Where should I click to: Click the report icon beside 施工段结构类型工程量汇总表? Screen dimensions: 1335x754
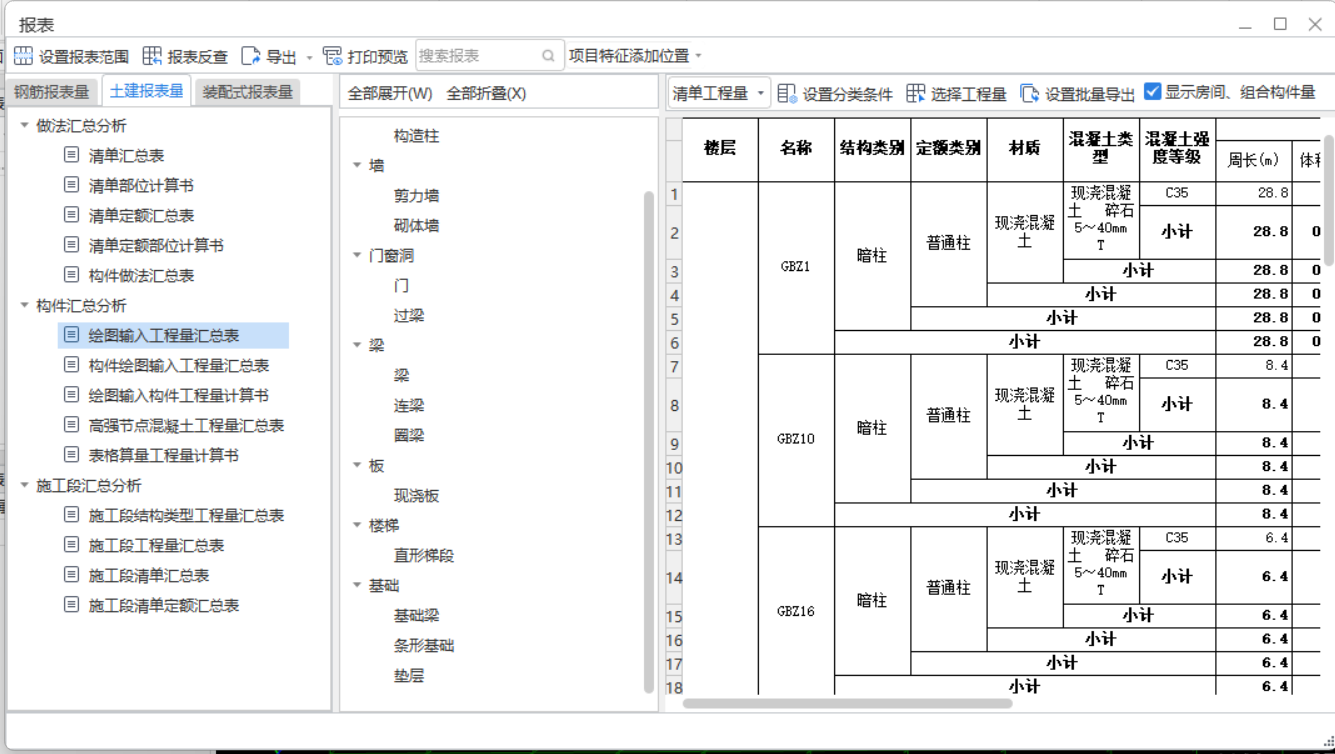[71, 515]
